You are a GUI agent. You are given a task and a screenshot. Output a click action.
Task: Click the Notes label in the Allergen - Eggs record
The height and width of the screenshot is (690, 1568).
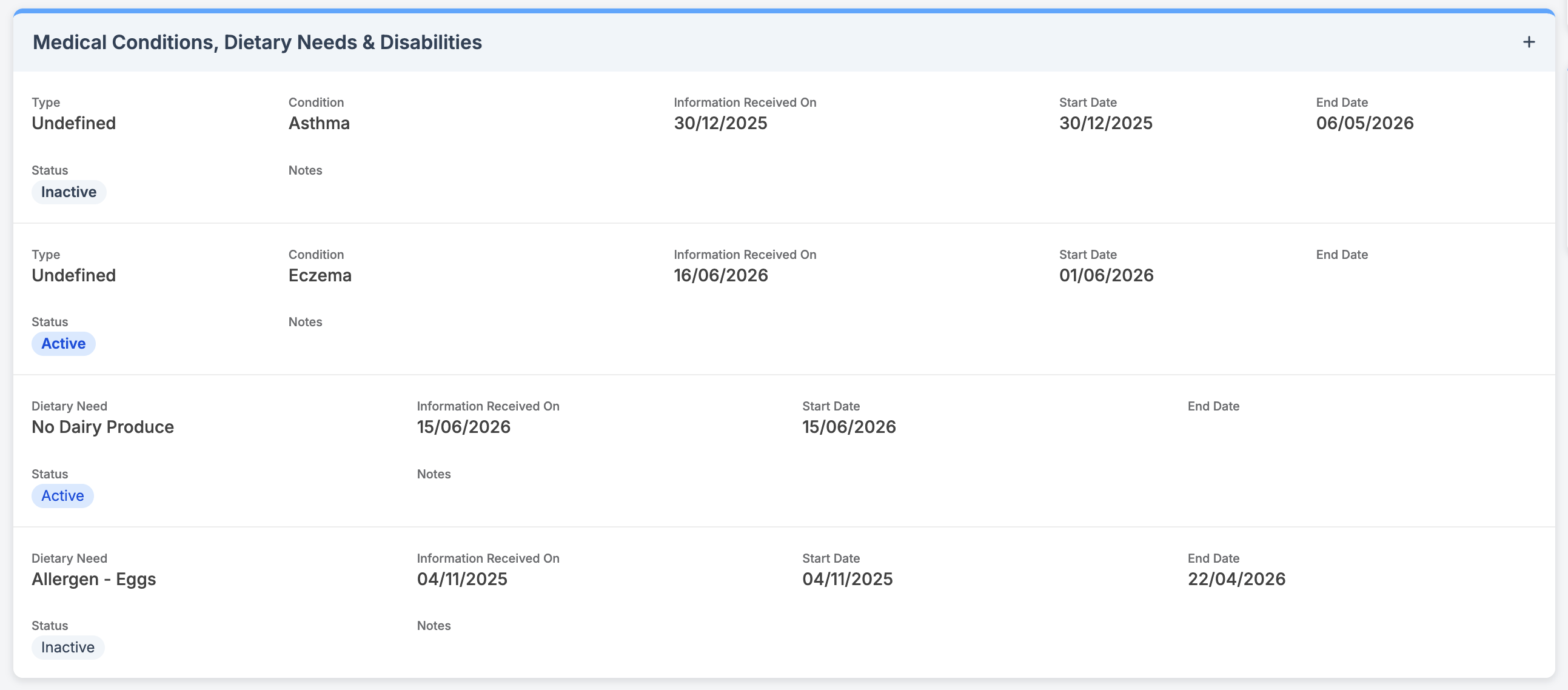(434, 625)
